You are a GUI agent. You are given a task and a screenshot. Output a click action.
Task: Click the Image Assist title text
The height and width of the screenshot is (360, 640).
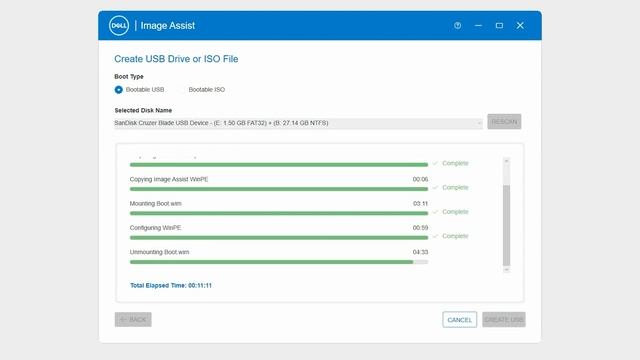(x=168, y=25)
